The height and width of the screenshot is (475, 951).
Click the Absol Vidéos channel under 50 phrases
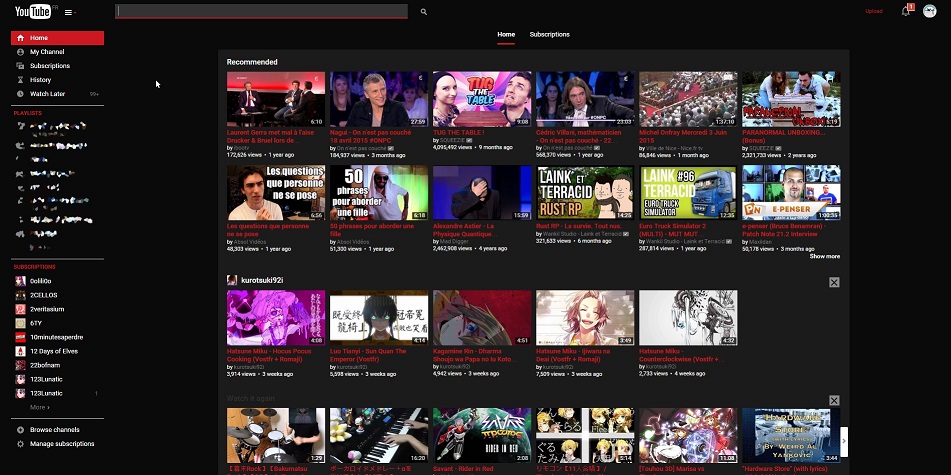[x=354, y=241]
